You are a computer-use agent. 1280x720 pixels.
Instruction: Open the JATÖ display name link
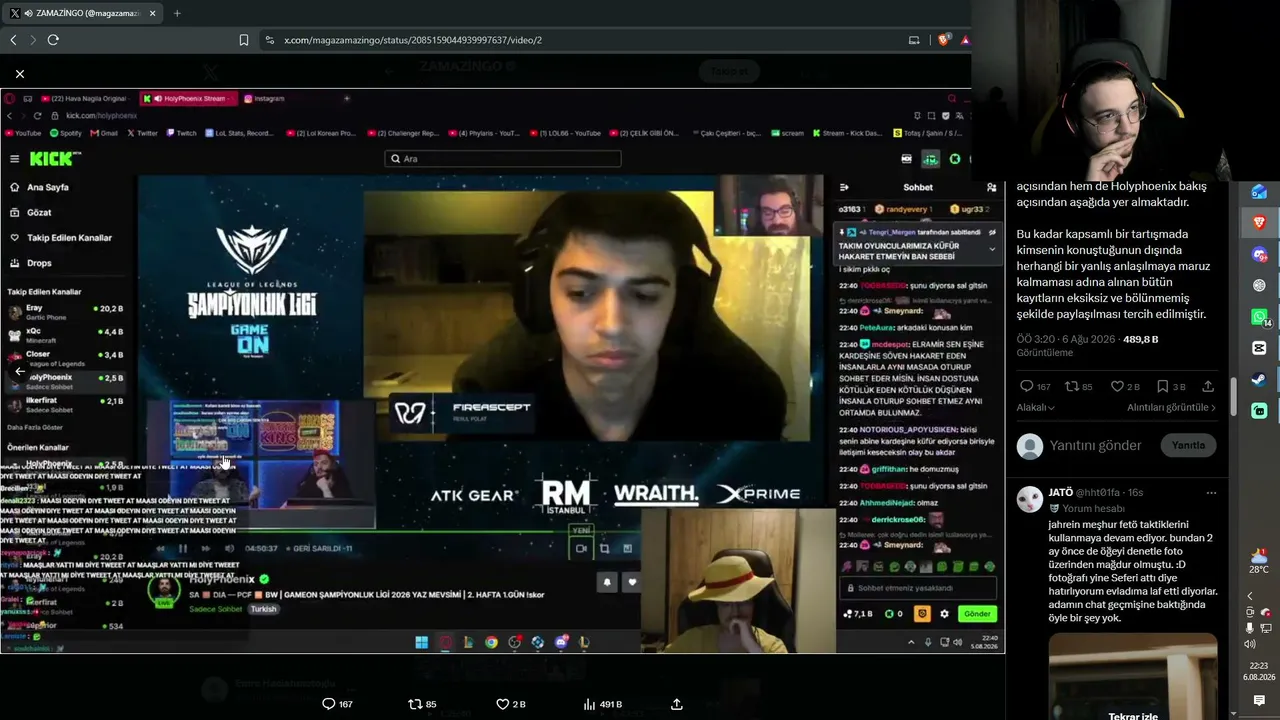tap(1061, 493)
